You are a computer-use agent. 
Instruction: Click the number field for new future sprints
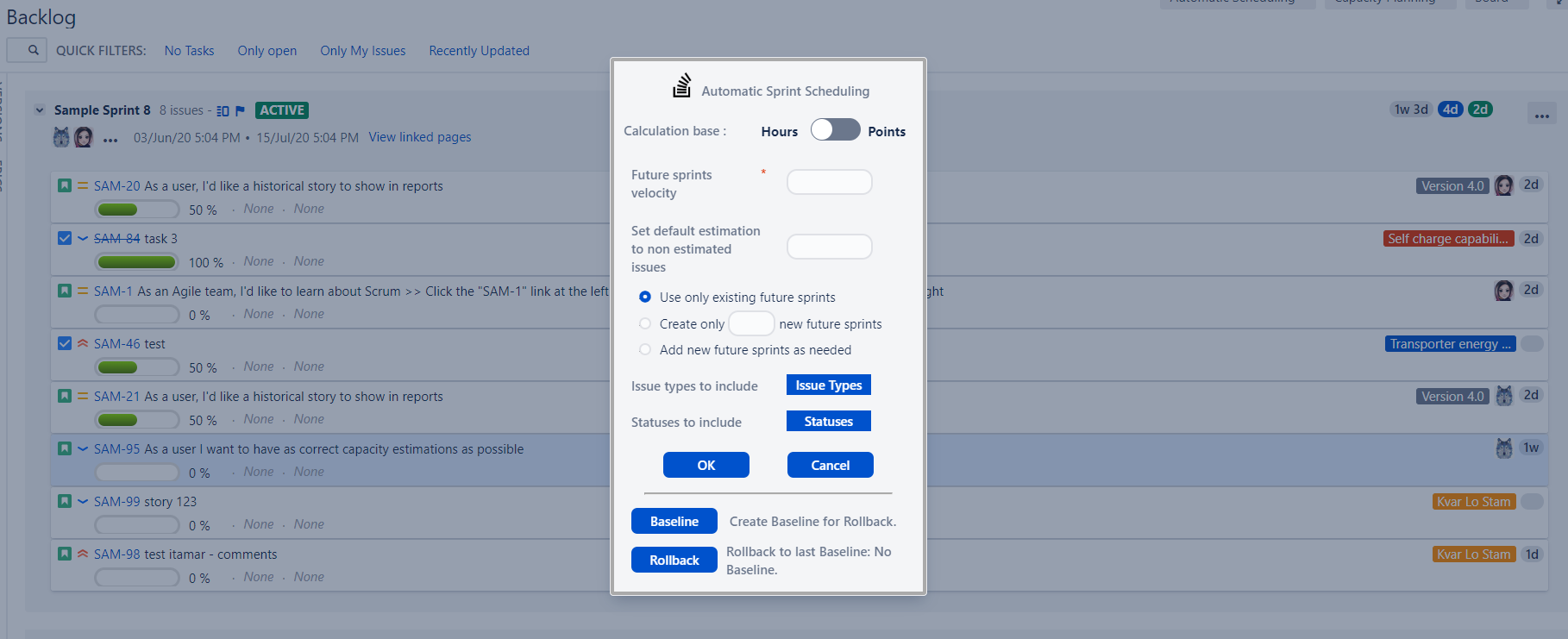point(751,323)
